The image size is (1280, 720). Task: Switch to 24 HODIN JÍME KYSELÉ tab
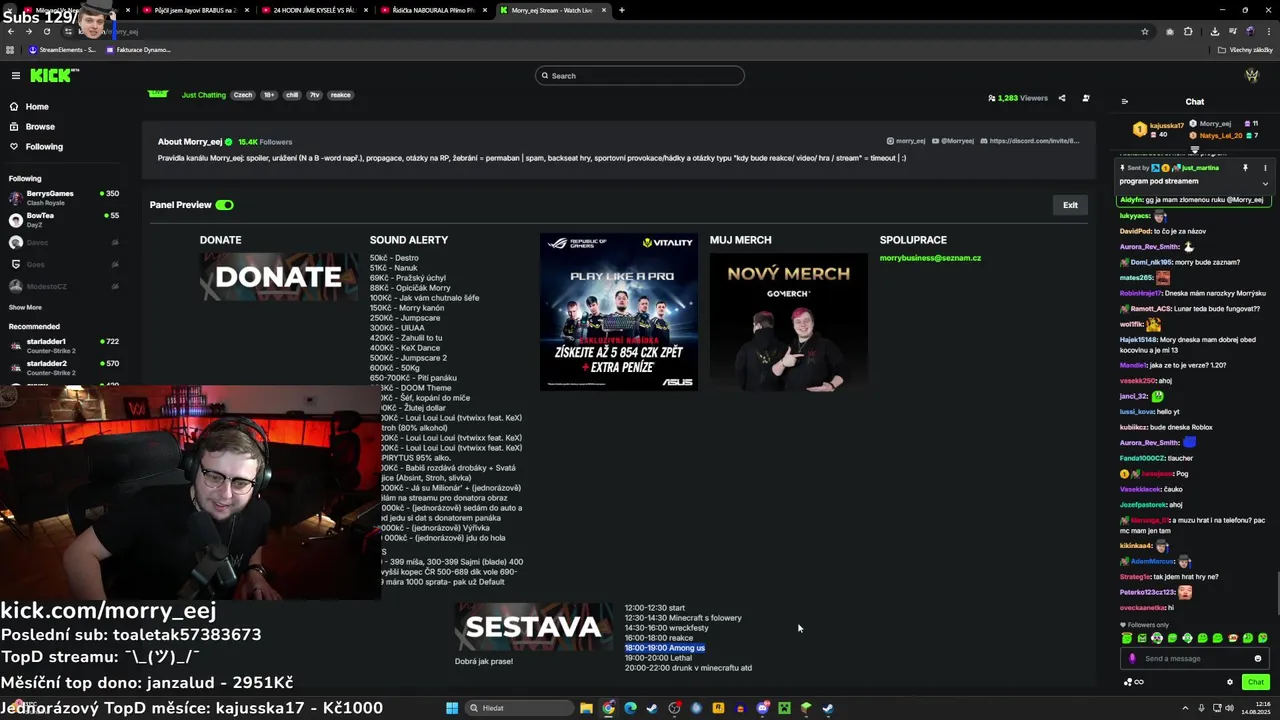tap(313, 10)
